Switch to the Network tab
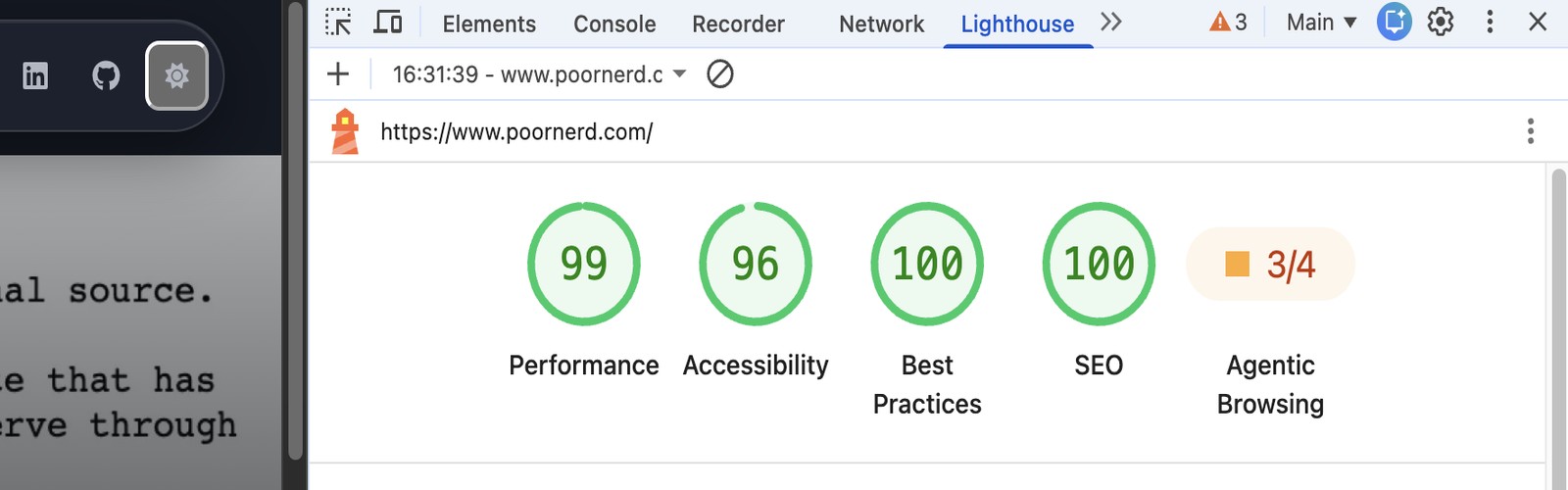The image size is (1568, 490). point(881,24)
